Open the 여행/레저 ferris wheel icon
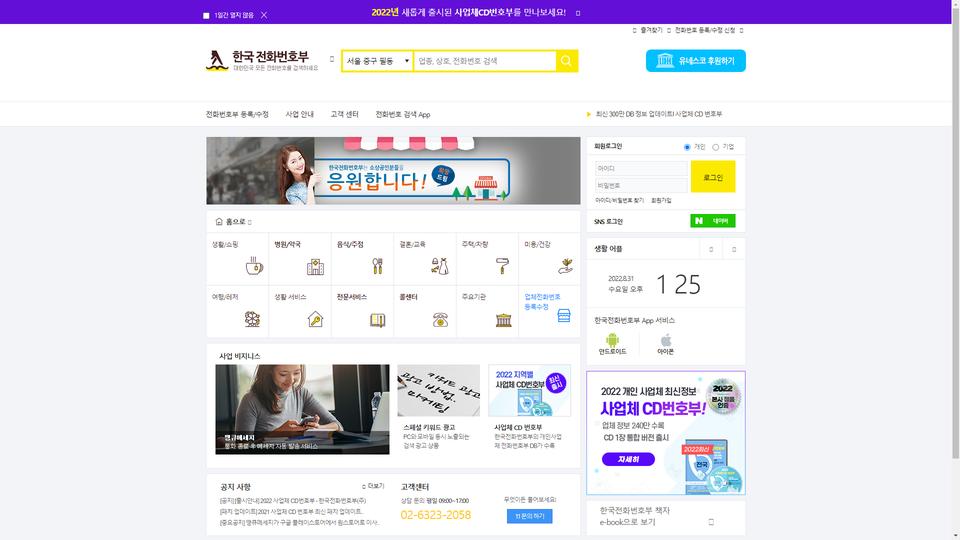 (x=252, y=319)
